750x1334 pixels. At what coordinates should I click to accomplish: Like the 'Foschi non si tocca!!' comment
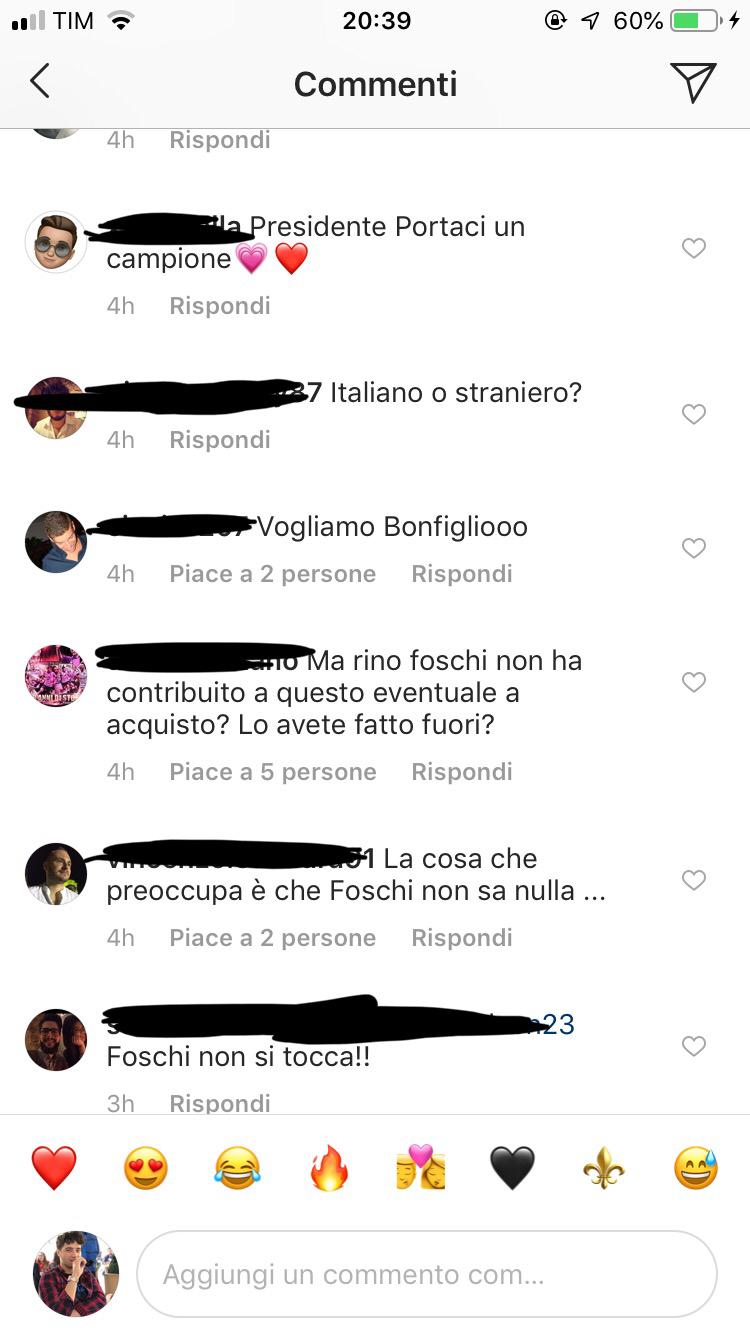coord(694,1046)
